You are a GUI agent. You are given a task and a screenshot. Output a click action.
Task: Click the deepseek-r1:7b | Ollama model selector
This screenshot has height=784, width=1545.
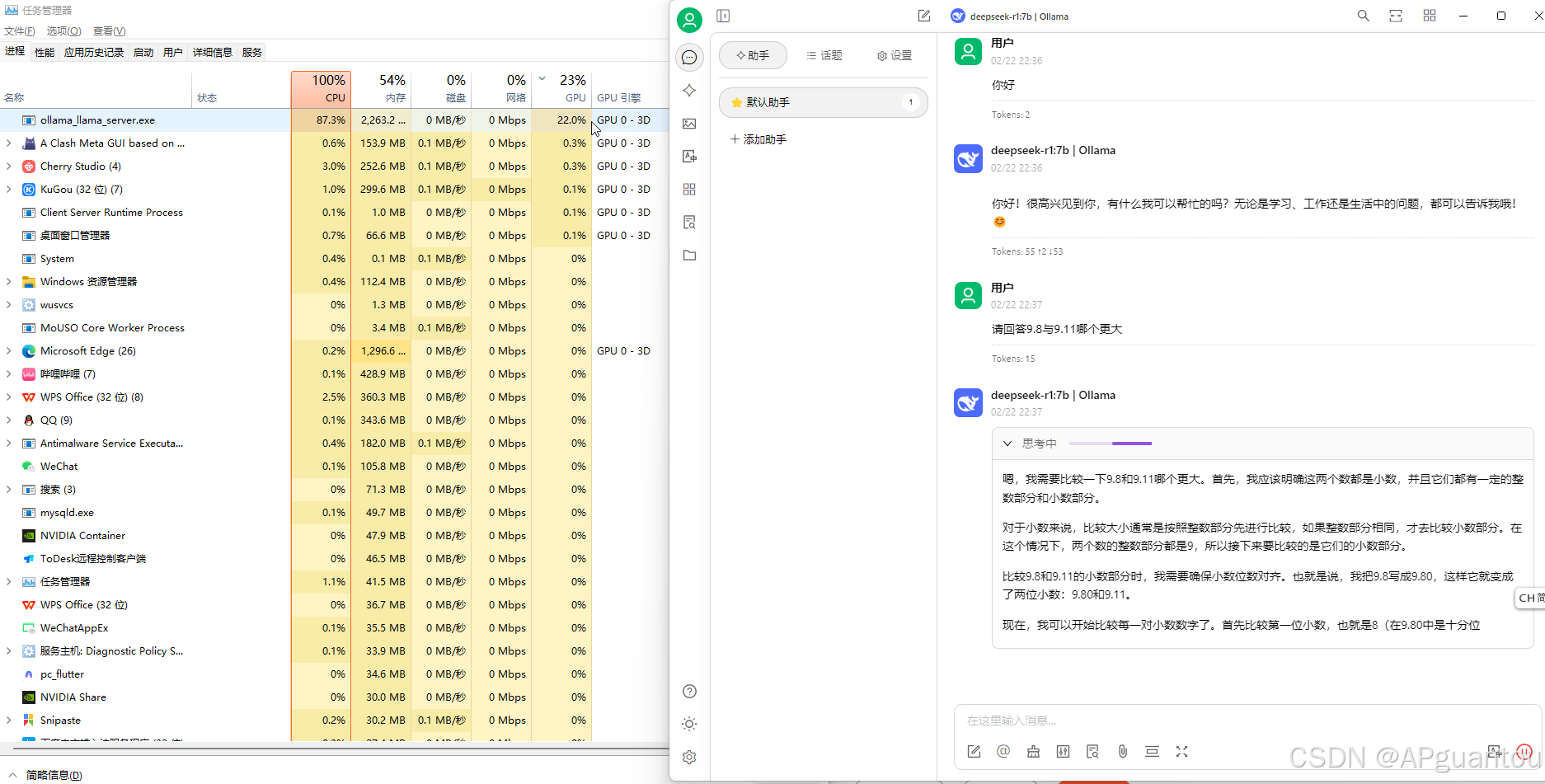[1009, 16]
